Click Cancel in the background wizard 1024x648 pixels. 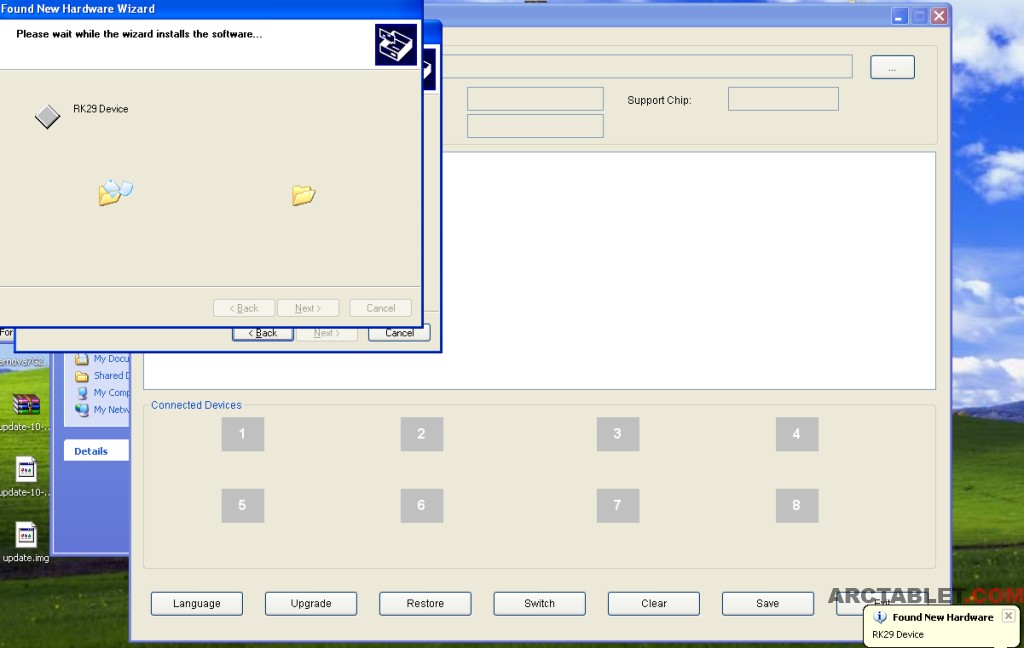pos(399,333)
